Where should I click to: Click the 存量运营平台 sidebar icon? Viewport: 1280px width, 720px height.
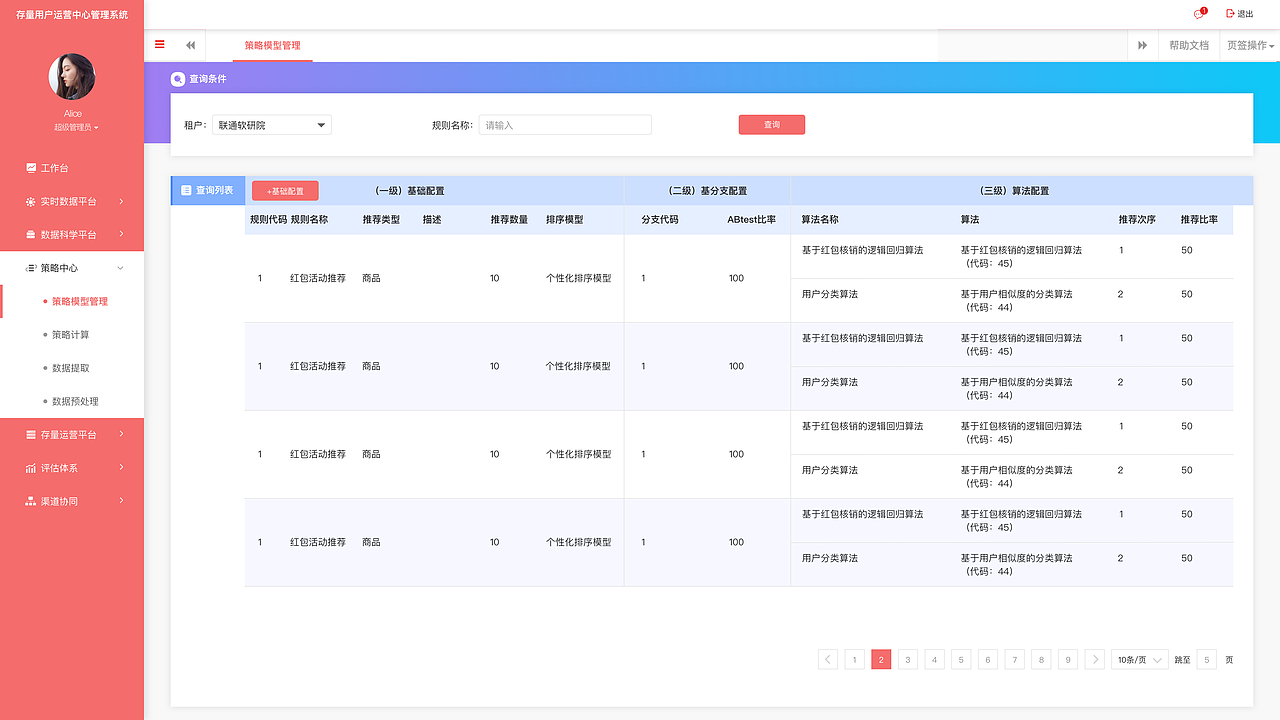[x=31, y=435]
